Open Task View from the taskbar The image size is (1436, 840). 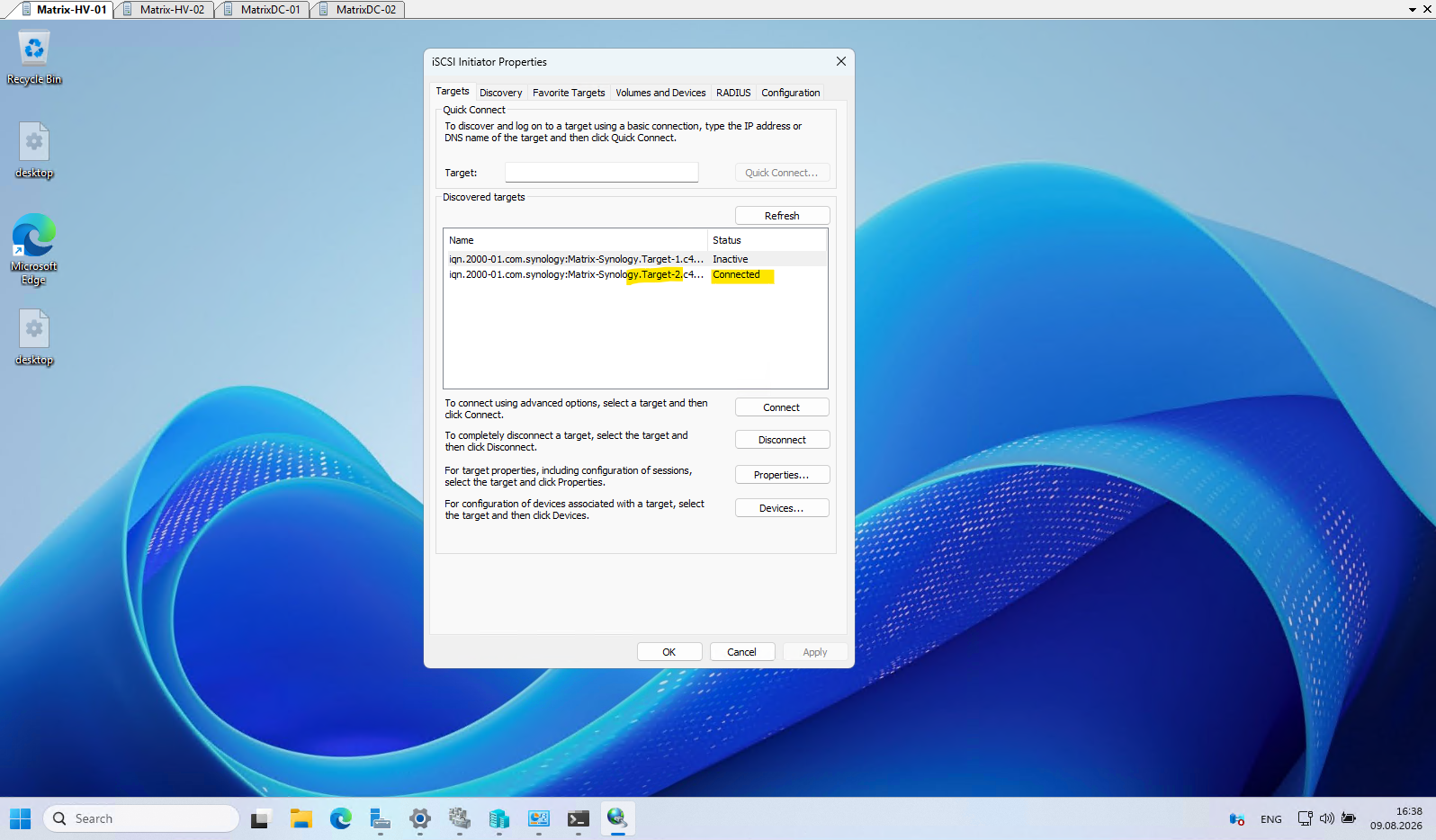(x=261, y=818)
